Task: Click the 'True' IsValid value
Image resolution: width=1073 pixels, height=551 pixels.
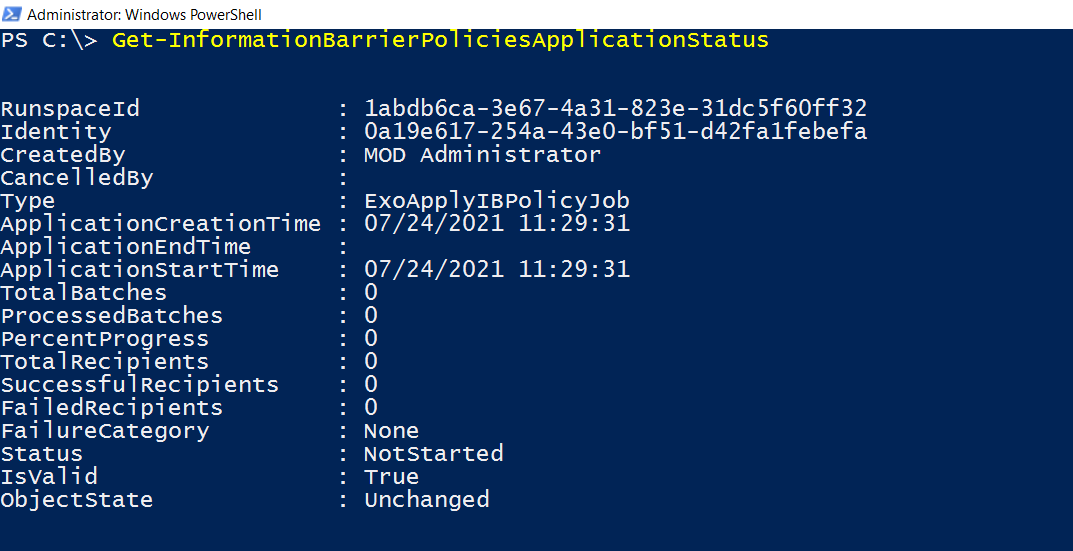Action: click(x=391, y=477)
